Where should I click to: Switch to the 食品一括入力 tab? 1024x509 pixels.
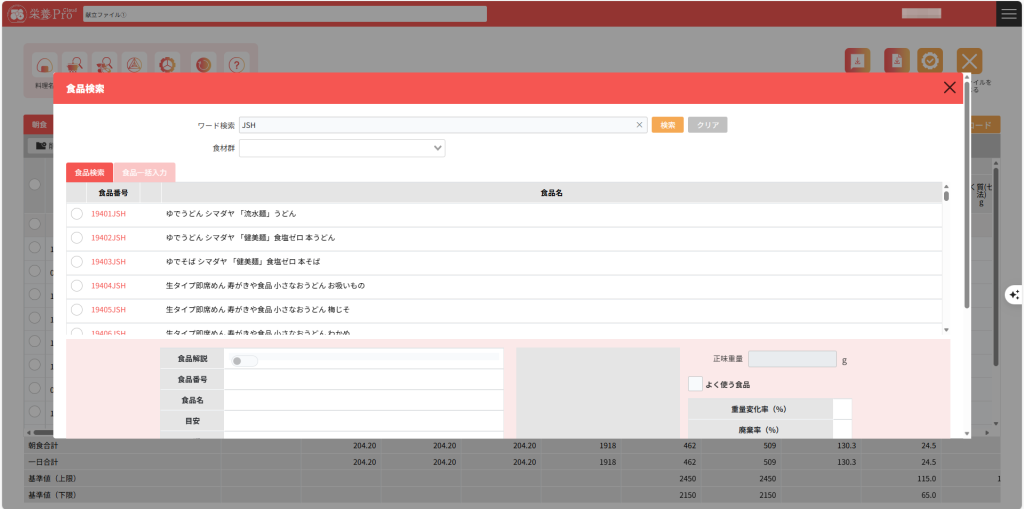click(145, 172)
